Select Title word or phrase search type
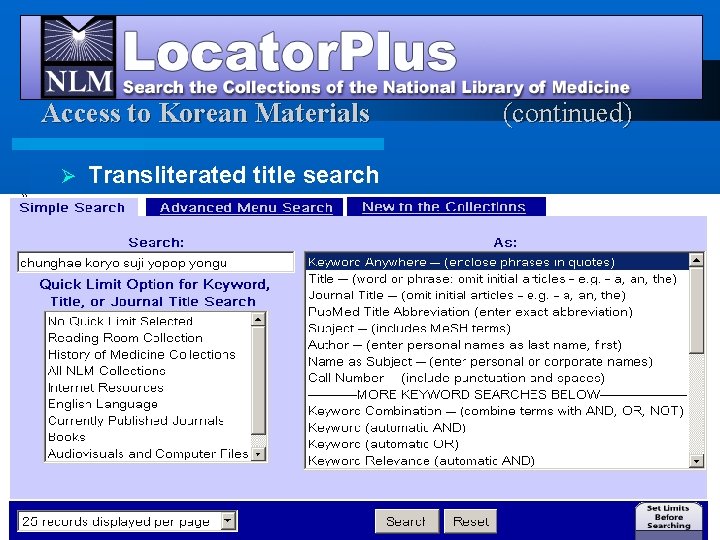The image size is (720, 540). (x=497, y=279)
